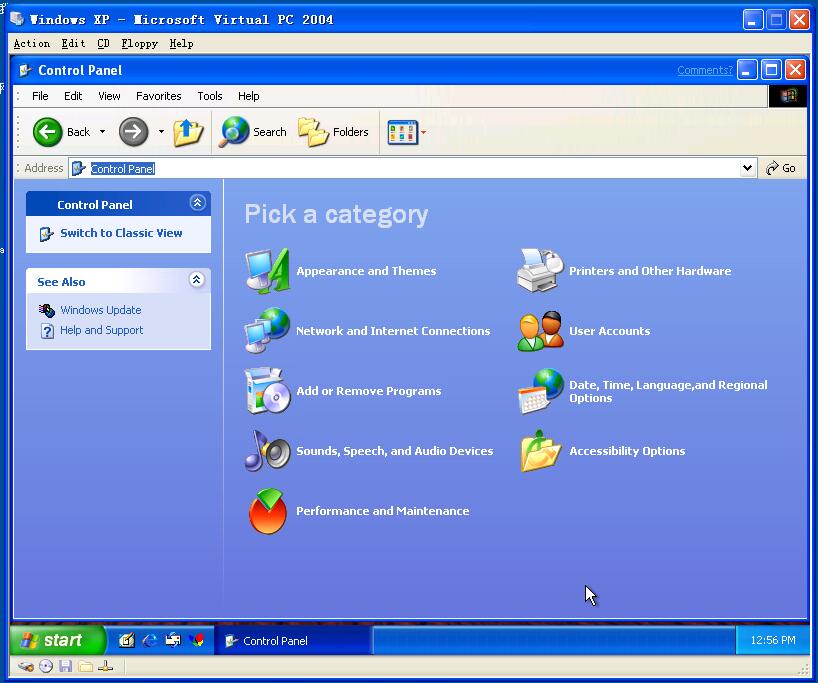Click the Windows Update icon in See Also

pos(46,310)
